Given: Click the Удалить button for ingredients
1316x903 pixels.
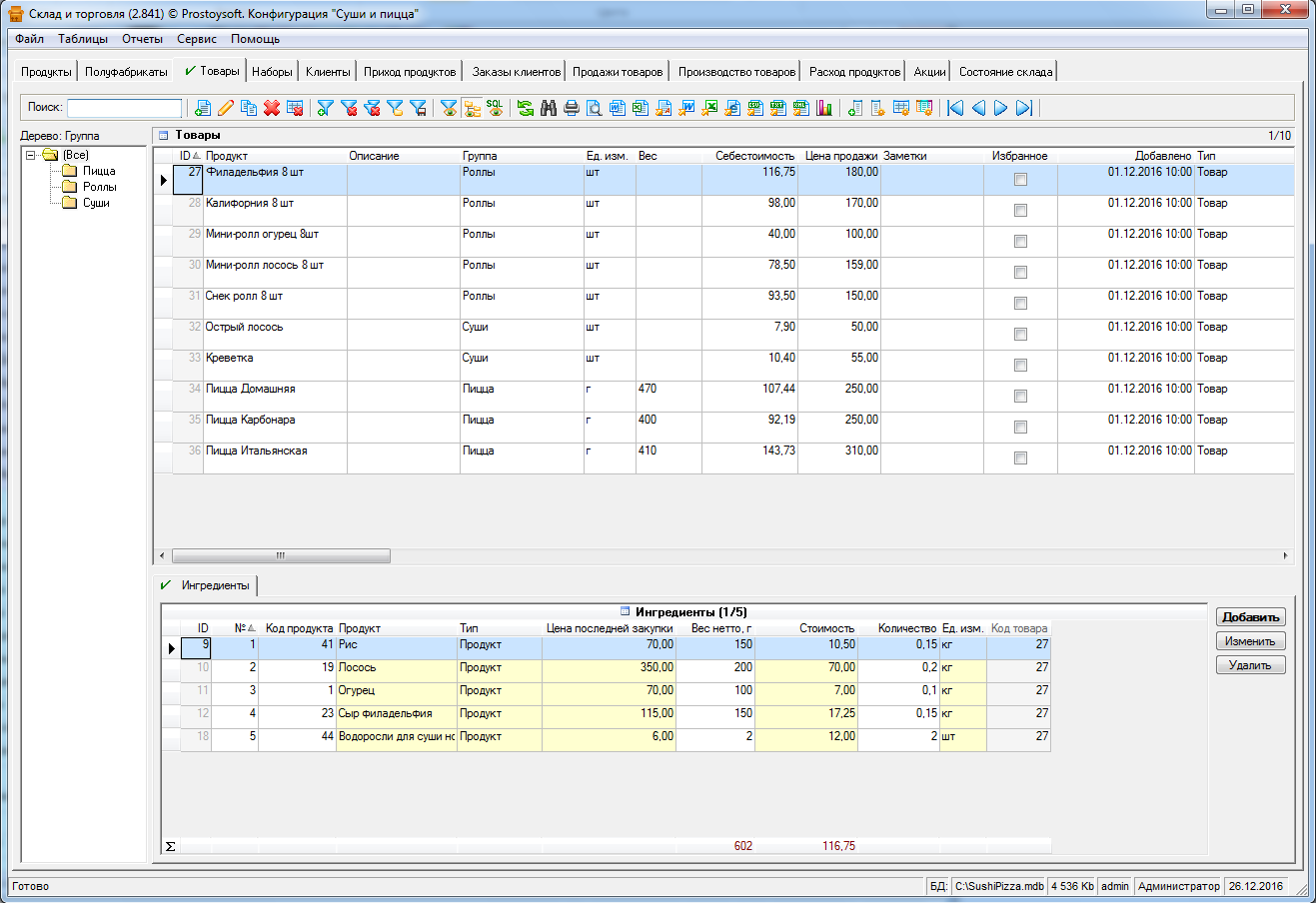Looking at the screenshot, I should [1250, 665].
